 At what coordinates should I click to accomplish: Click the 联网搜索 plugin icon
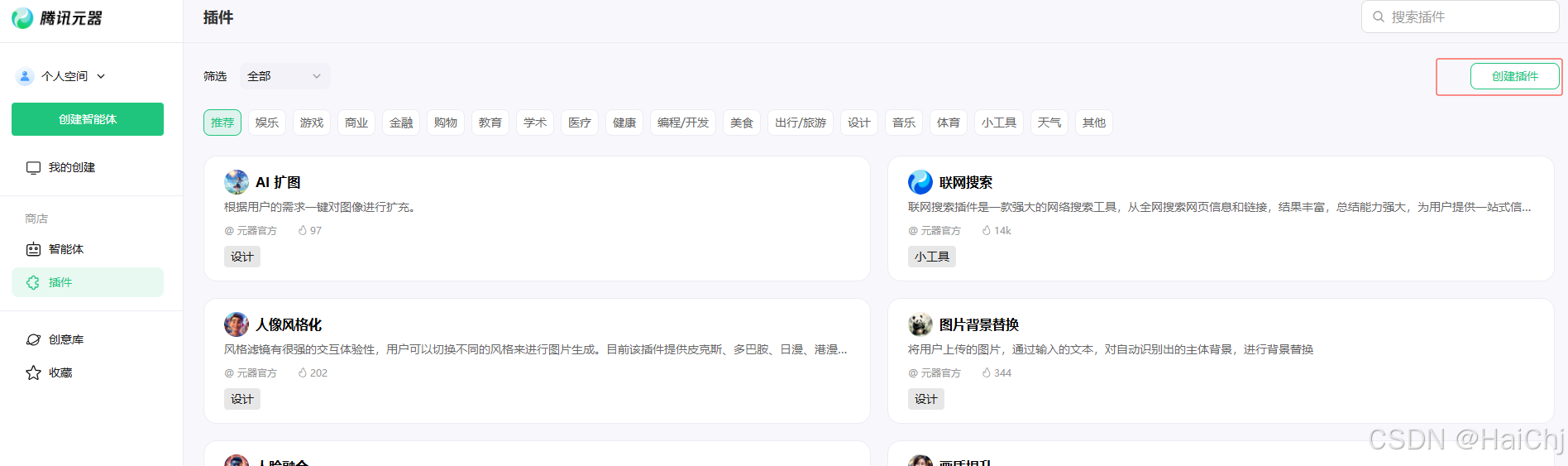[920, 182]
